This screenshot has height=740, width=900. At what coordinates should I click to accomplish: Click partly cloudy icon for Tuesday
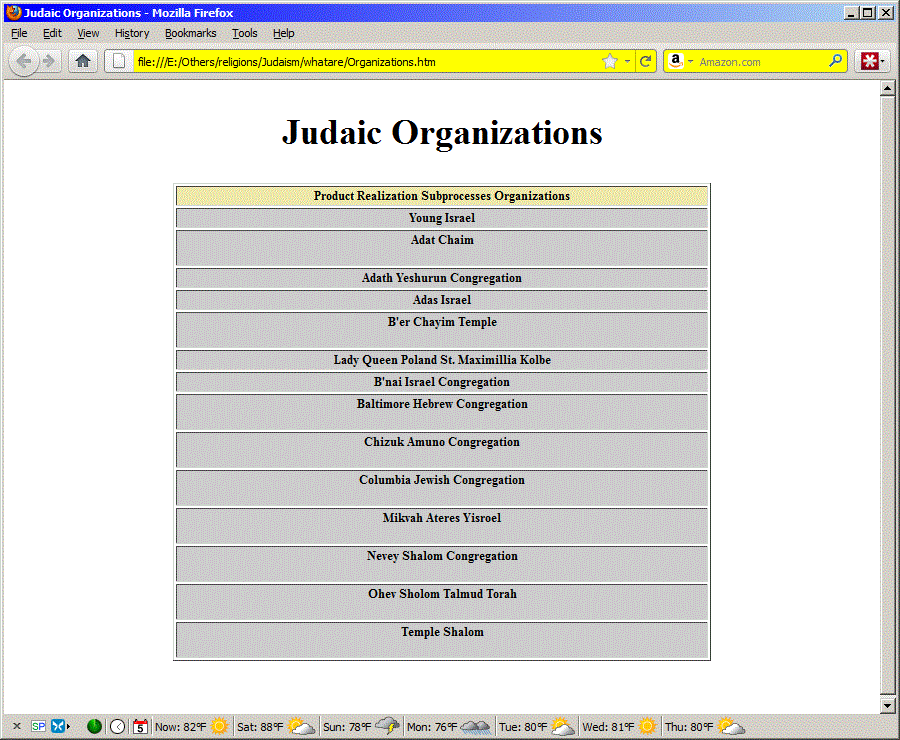point(562,726)
